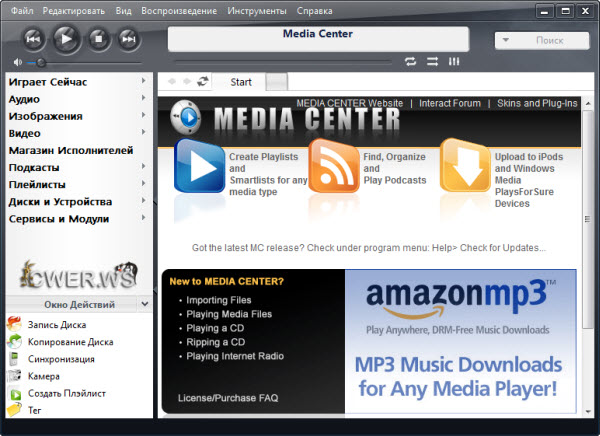The height and width of the screenshot is (436, 600).
Task: Click the page scrollbar up arrow
Action: [x=587, y=103]
